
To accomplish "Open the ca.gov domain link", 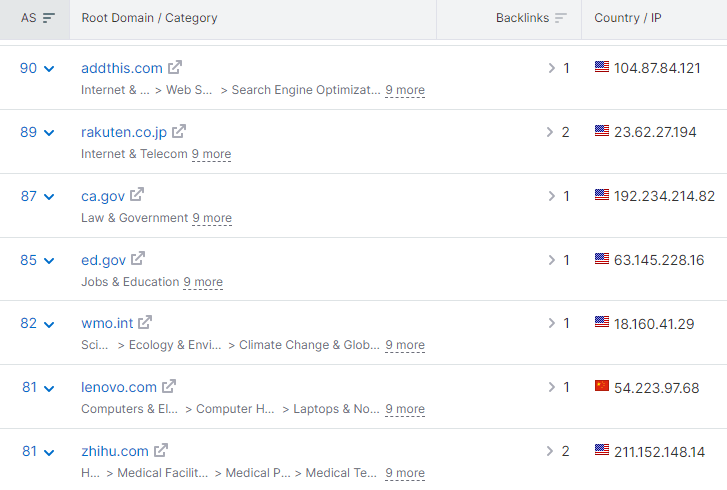I will pyautogui.click(x=103, y=197).
